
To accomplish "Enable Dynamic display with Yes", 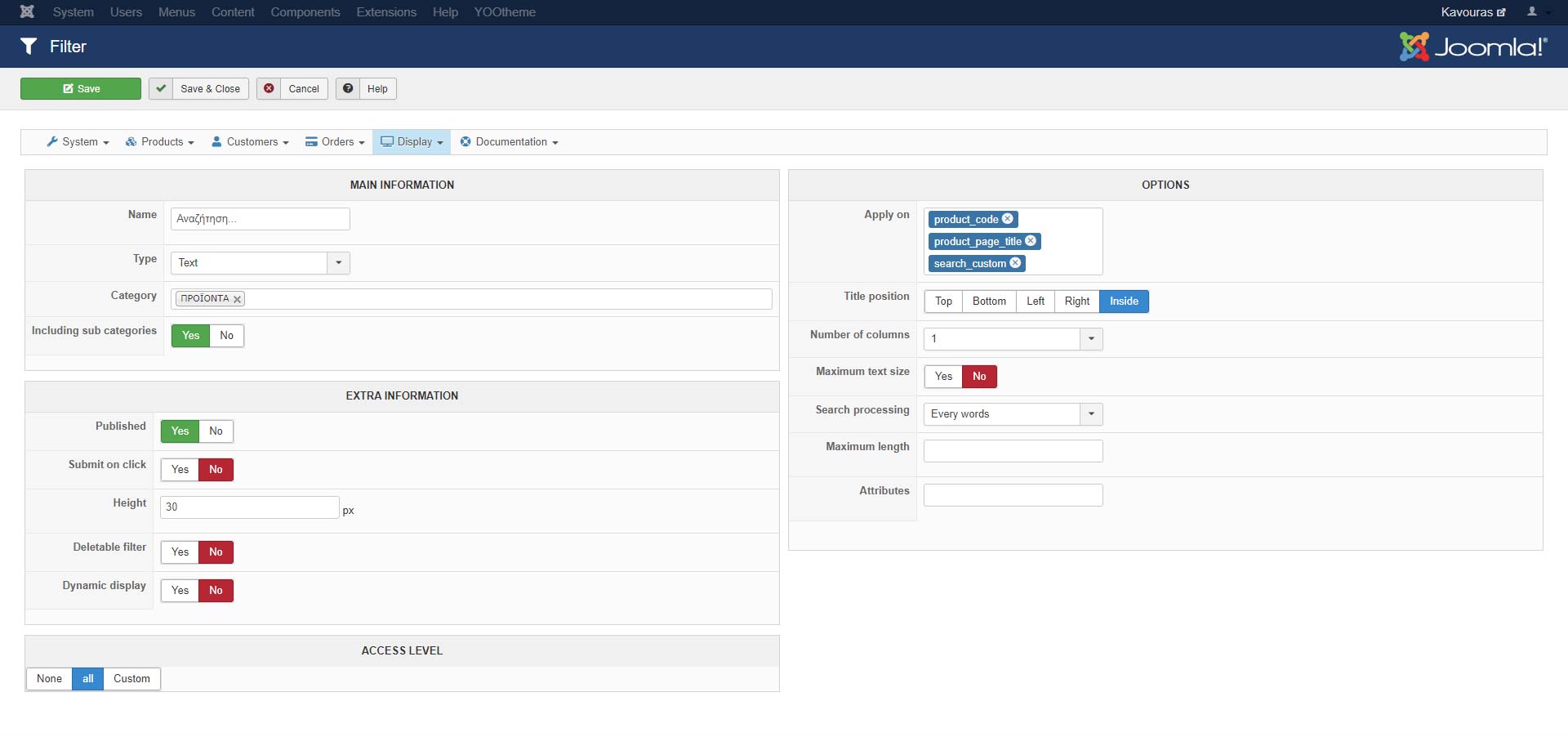I will pos(180,591).
